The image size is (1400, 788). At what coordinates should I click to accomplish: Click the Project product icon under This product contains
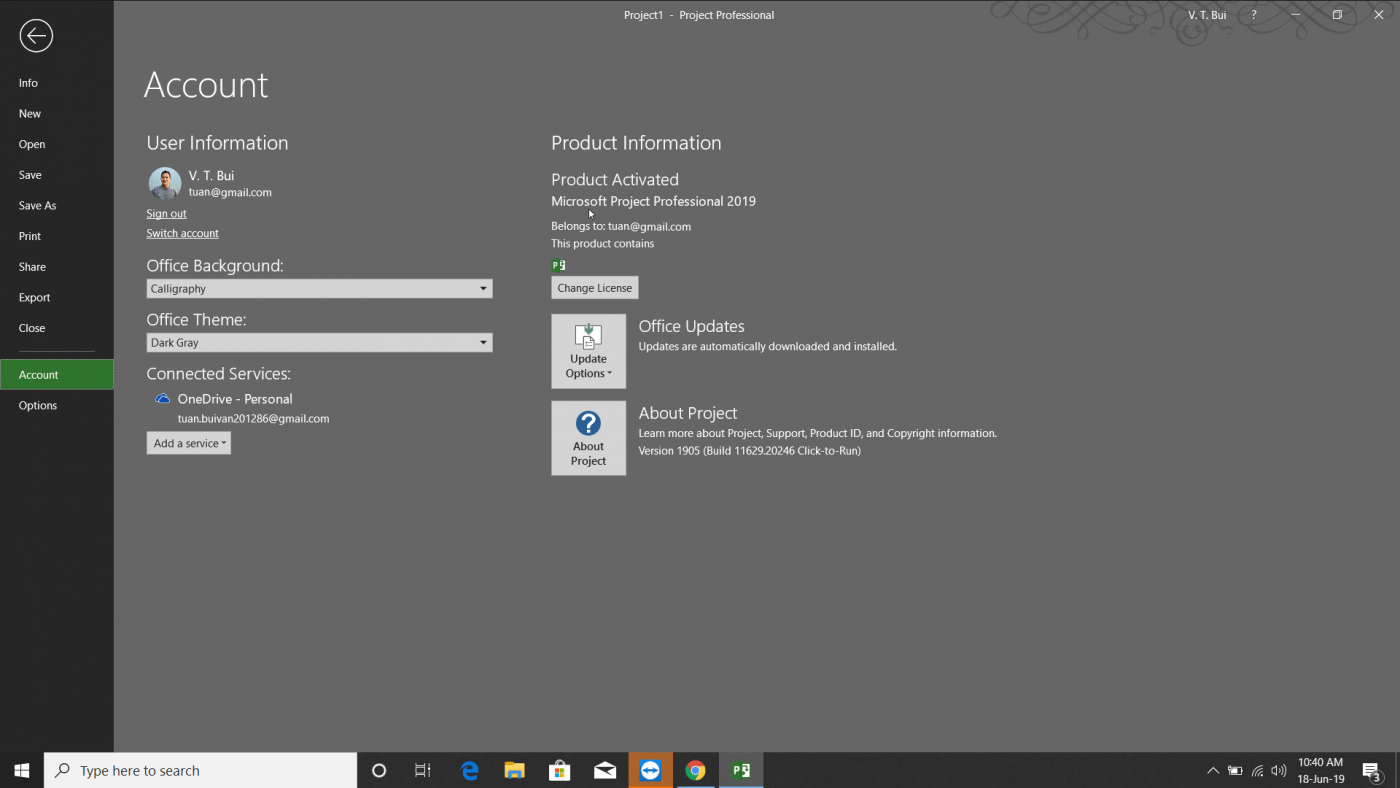pyautogui.click(x=558, y=264)
